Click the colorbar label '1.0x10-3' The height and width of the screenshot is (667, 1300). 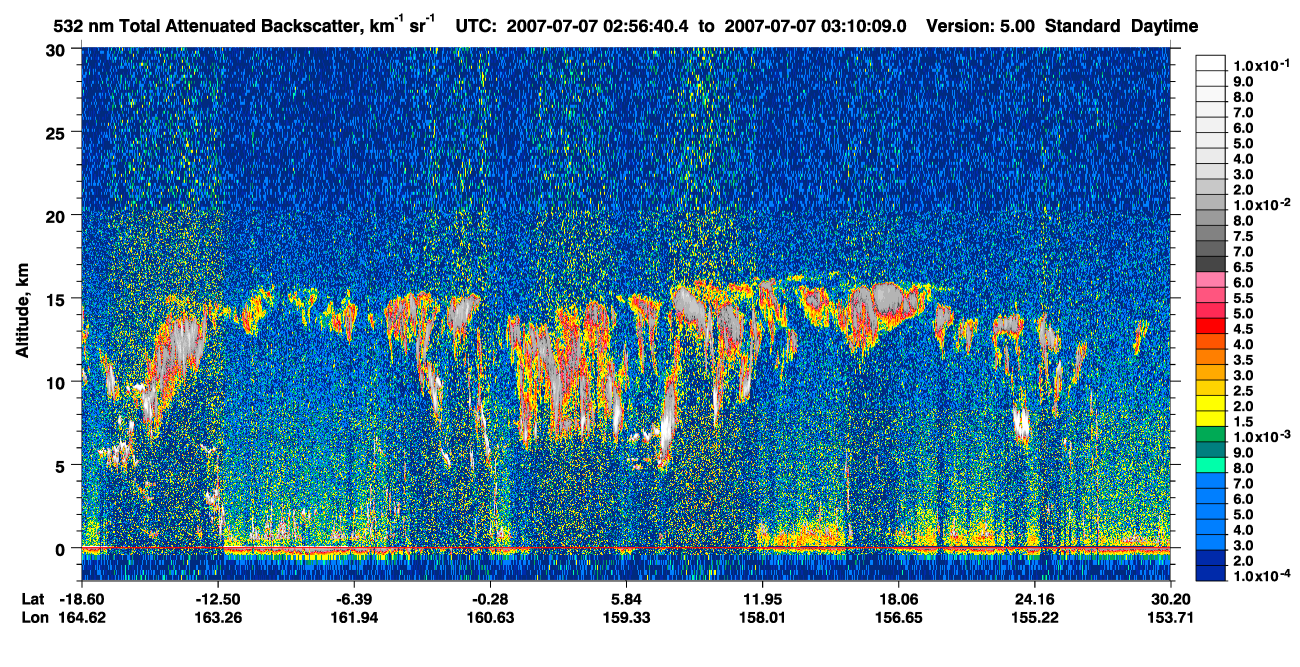[x=1262, y=437]
